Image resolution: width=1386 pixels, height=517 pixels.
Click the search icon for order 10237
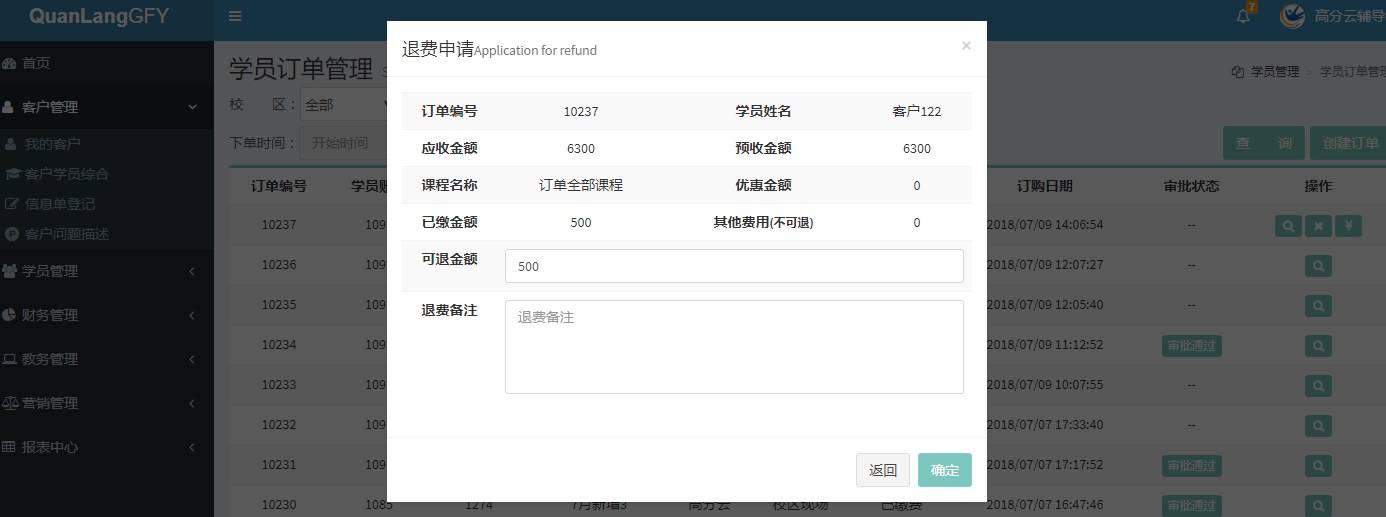1288,226
